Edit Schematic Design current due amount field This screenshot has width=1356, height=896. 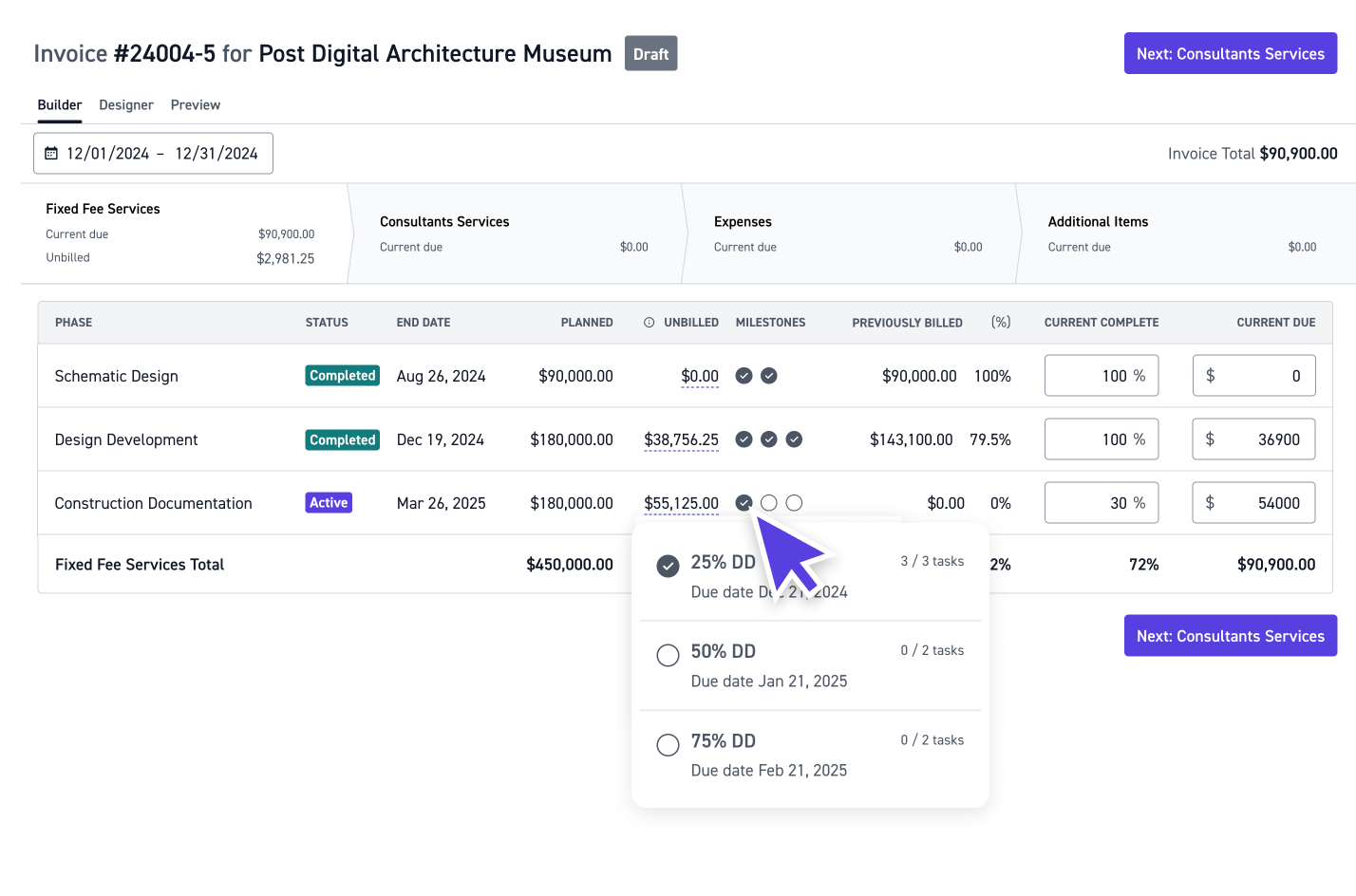coord(1254,376)
